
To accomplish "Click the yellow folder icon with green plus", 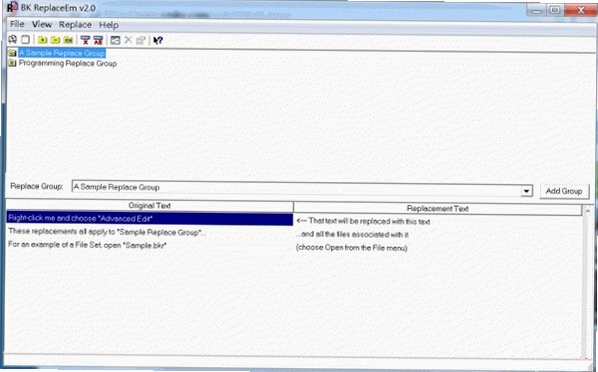I will 42,40.
